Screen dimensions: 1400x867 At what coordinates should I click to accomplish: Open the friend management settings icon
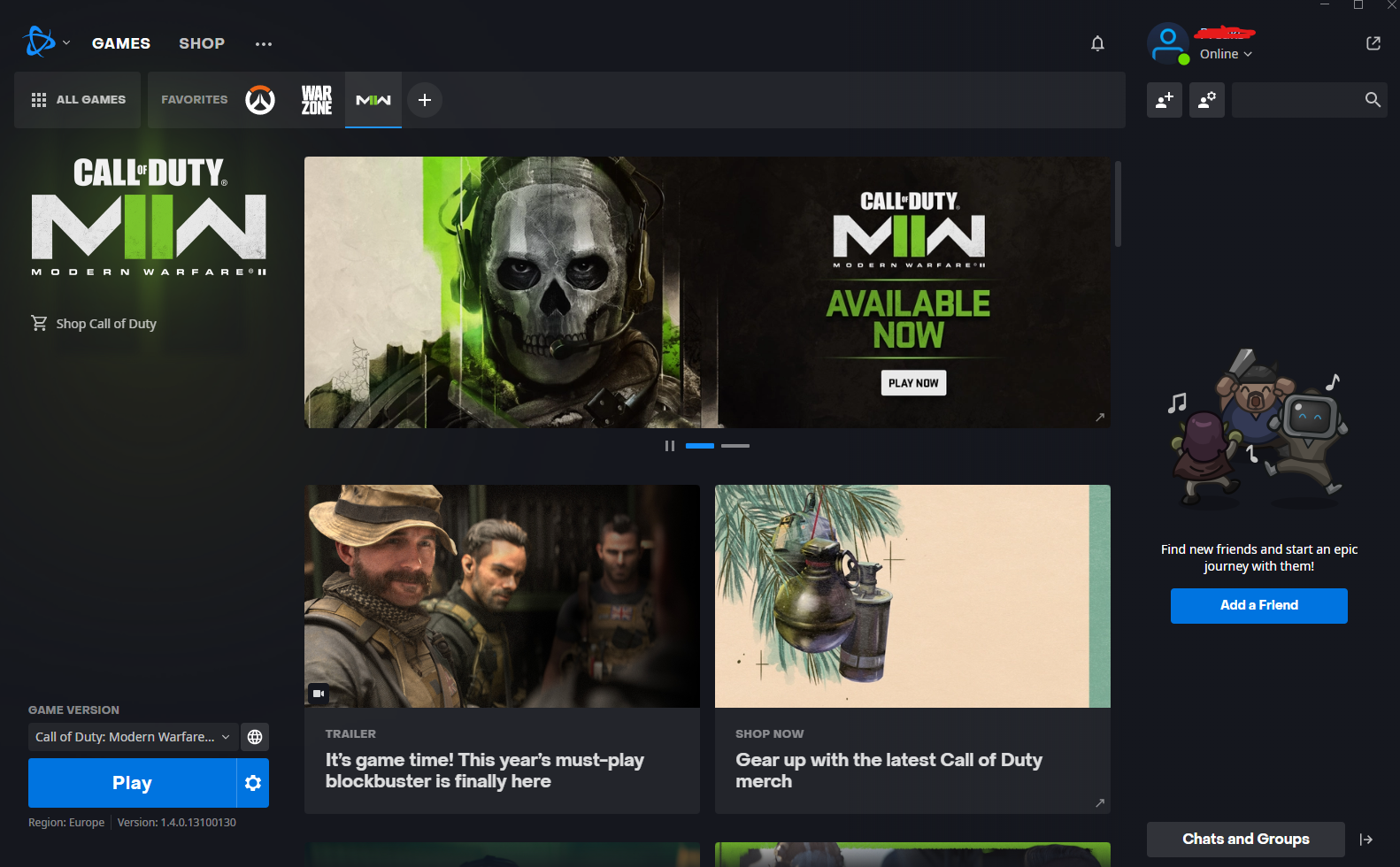1207,100
